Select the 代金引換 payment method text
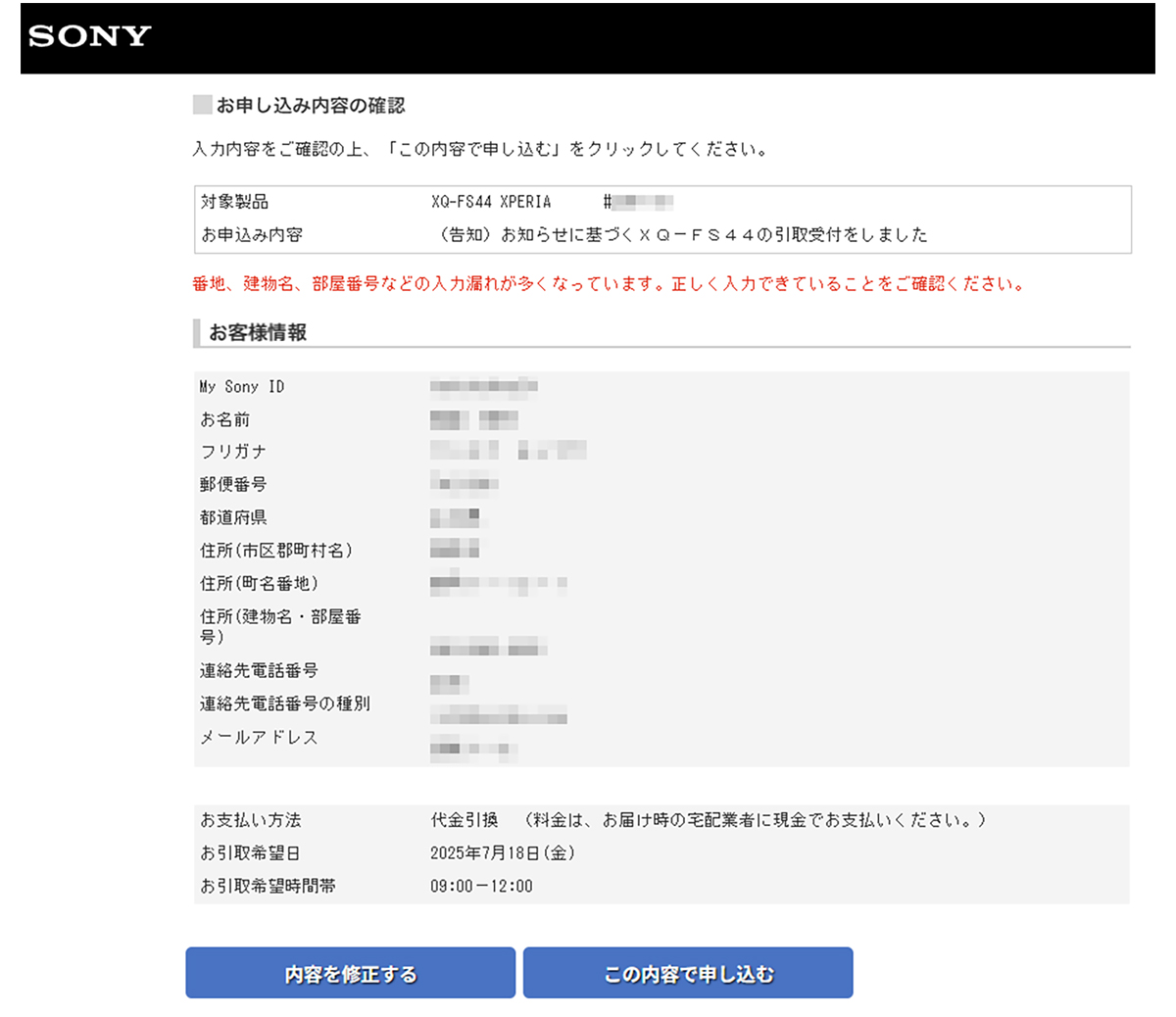The height and width of the screenshot is (1017, 1176). [x=465, y=820]
